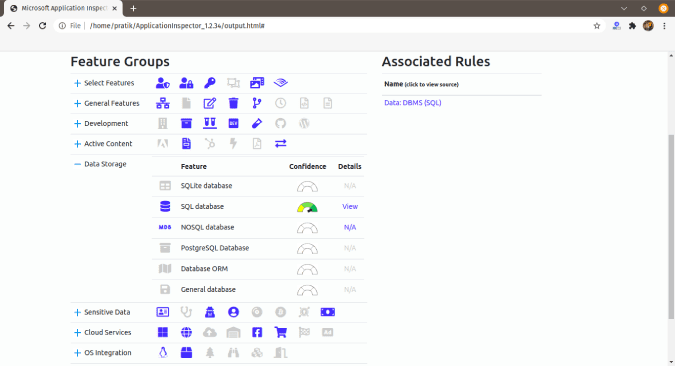Click the trash can icon in General Features
The width and height of the screenshot is (675, 366).
(233, 103)
